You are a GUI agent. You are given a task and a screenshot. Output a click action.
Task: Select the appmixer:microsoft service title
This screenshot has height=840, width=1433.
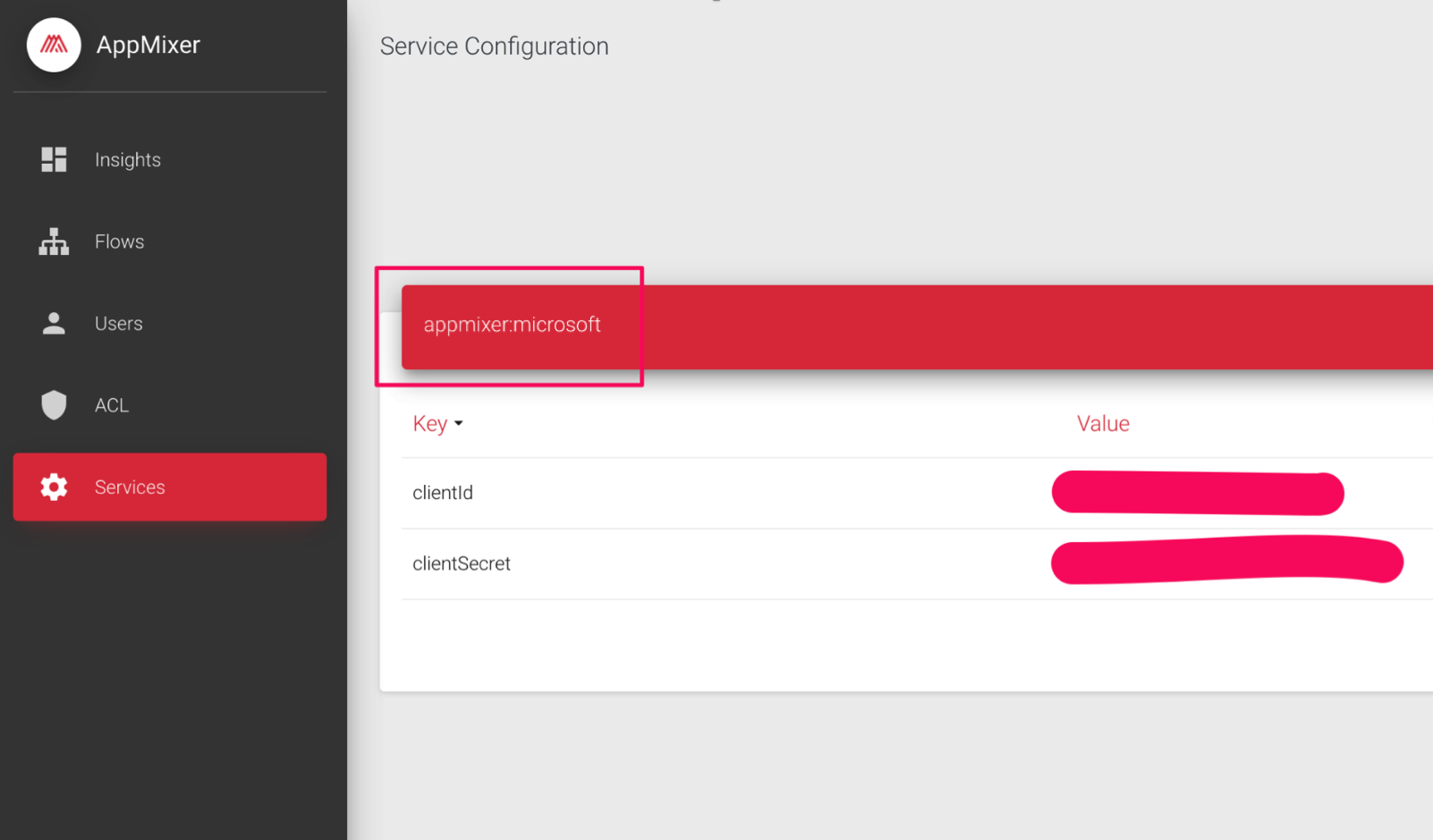(x=512, y=325)
